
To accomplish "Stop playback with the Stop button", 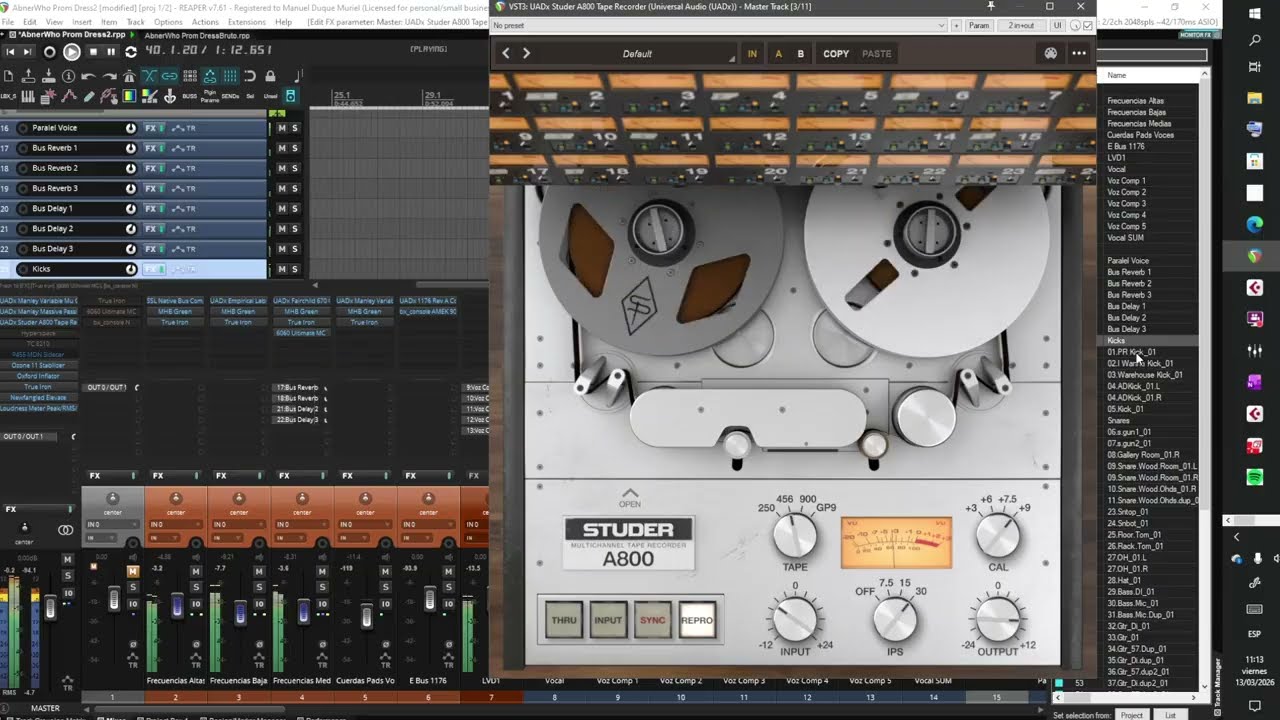I will coord(93,52).
